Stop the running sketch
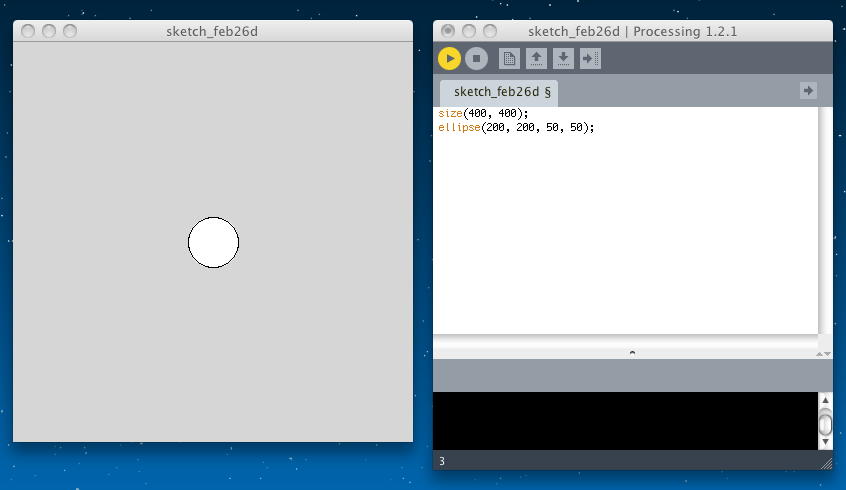This screenshot has width=846, height=490. 476,58
